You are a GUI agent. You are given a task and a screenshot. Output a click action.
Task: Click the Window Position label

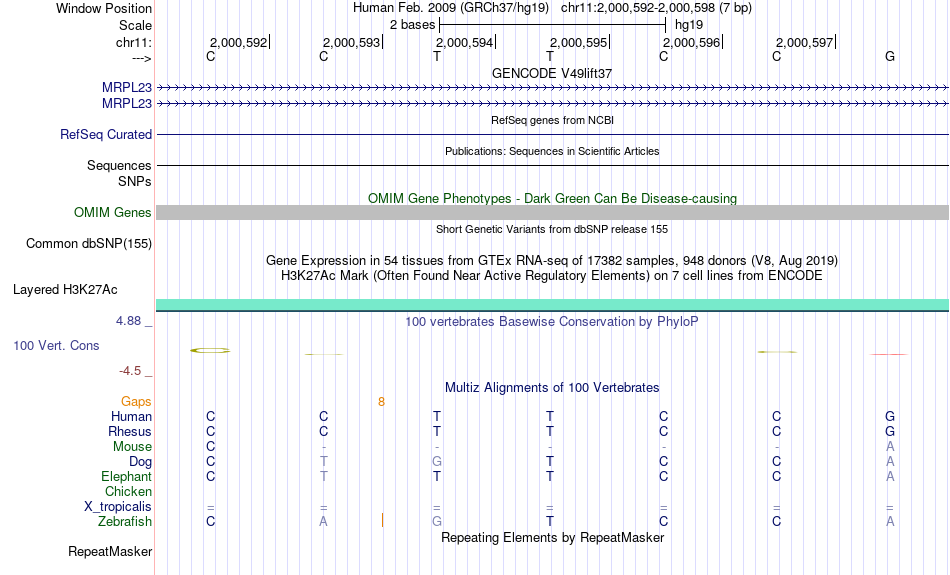104,8
